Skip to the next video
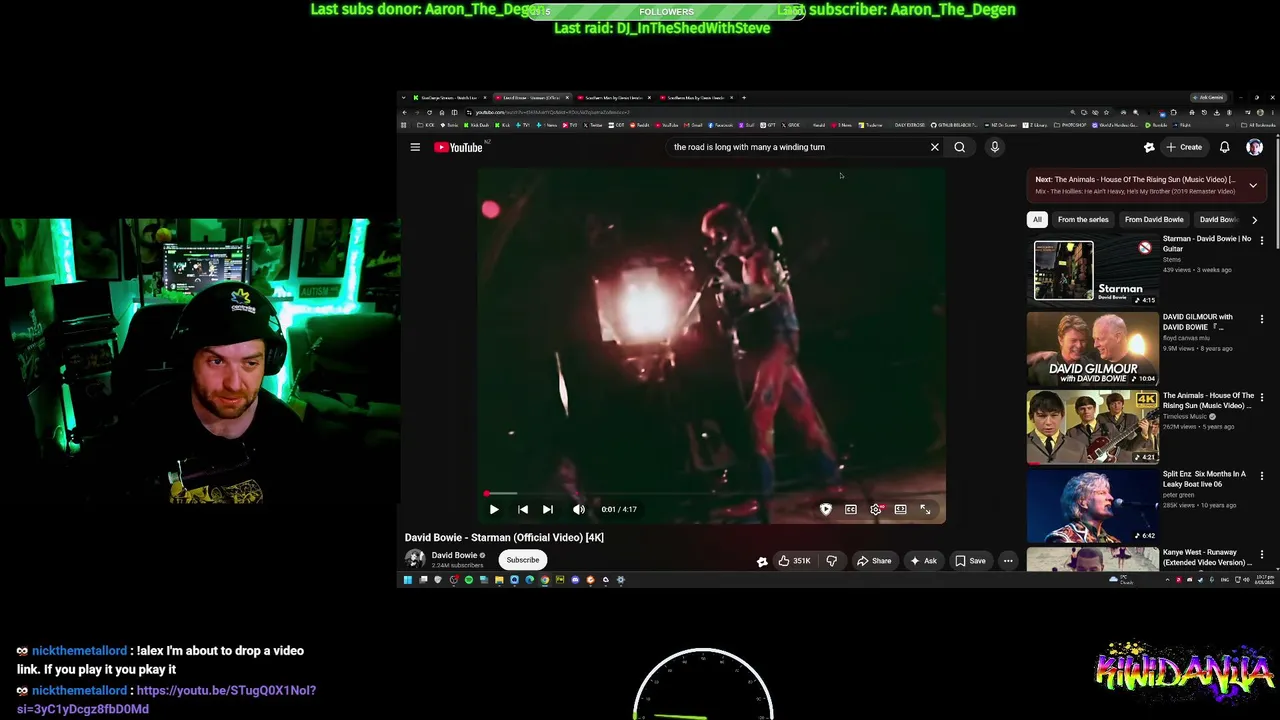Image resolution: width=1280 pixels, height=720 pixels. pos(548,509)
